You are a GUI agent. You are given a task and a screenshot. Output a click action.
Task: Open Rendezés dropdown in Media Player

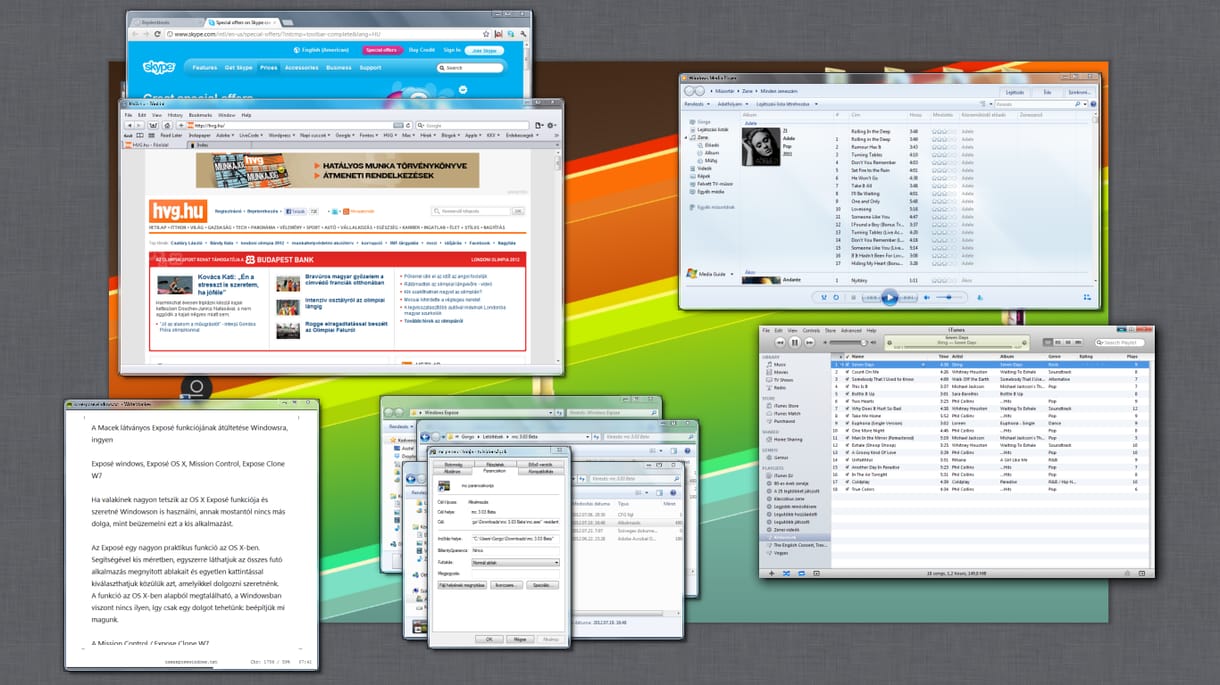(697, 104)
